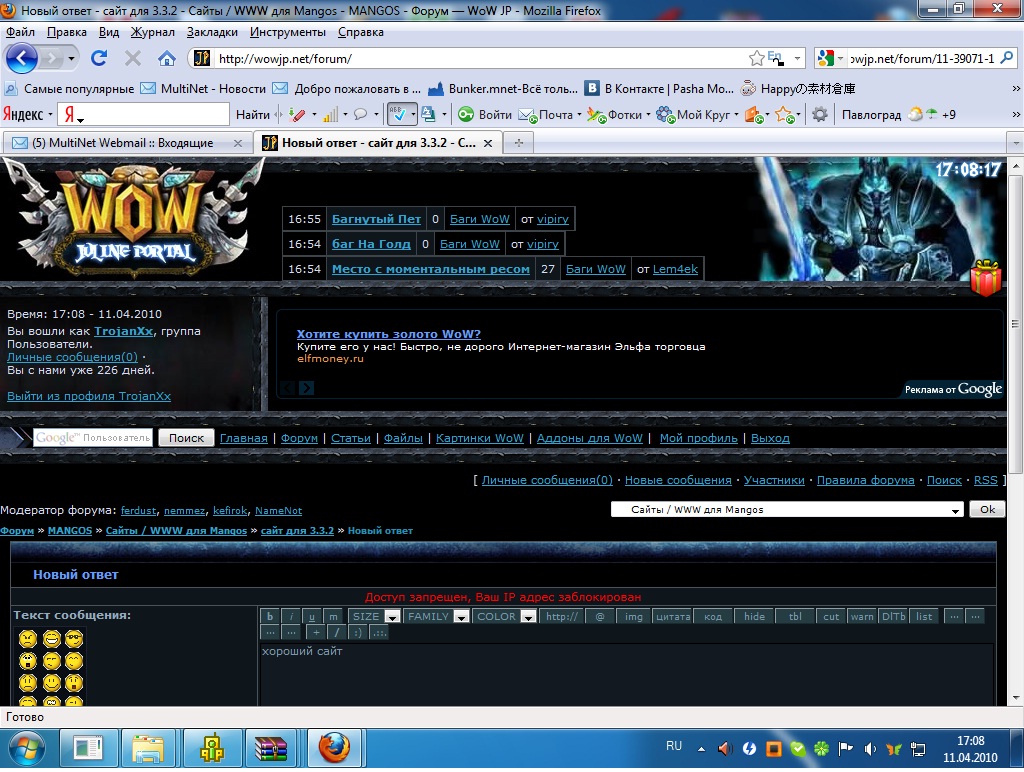
Task: Insert a quote with the цитата button
Action: click(x=673, y=616)
